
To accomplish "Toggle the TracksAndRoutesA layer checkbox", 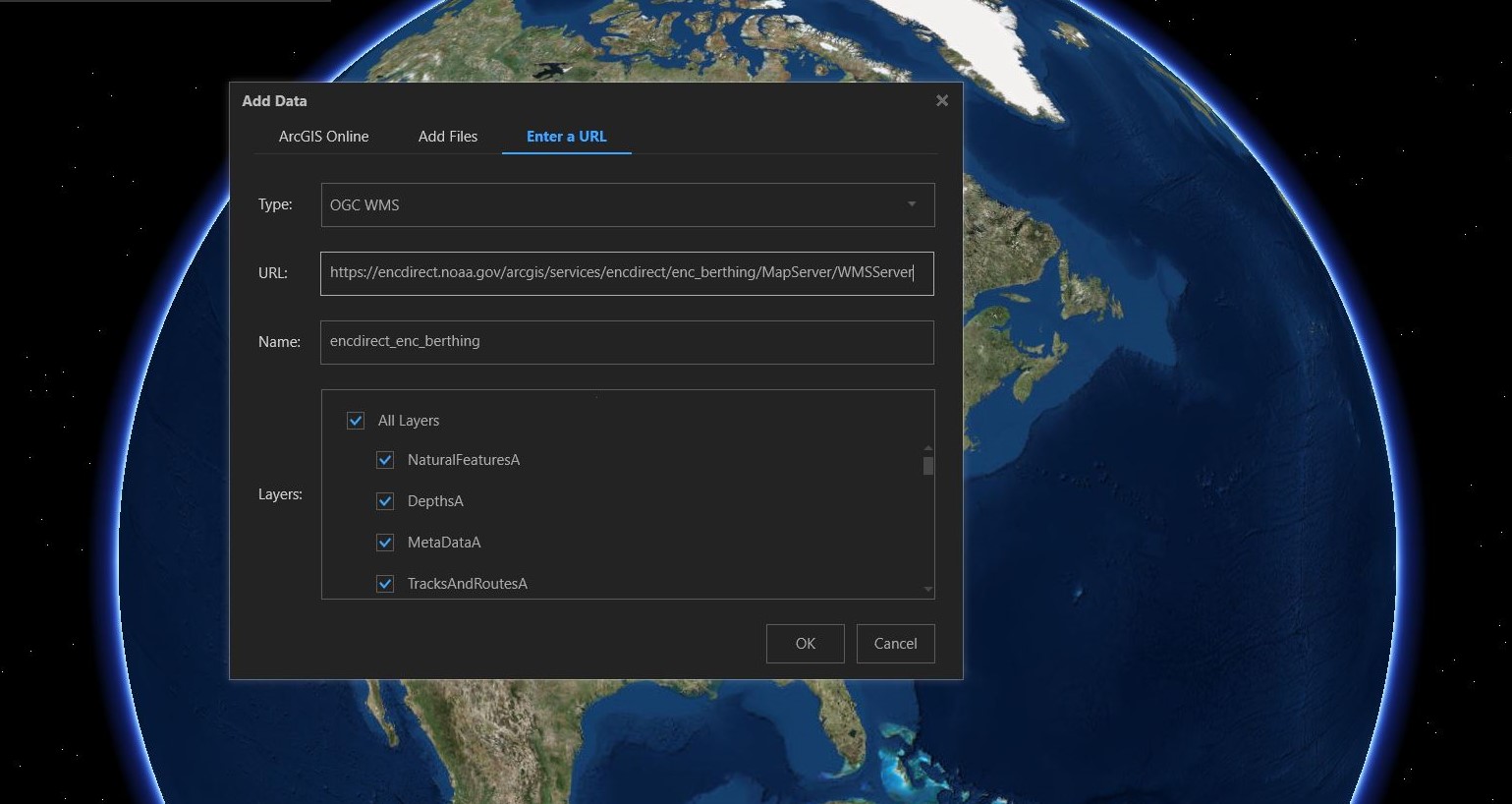I will pyautogui.click(x=385, y=584).
